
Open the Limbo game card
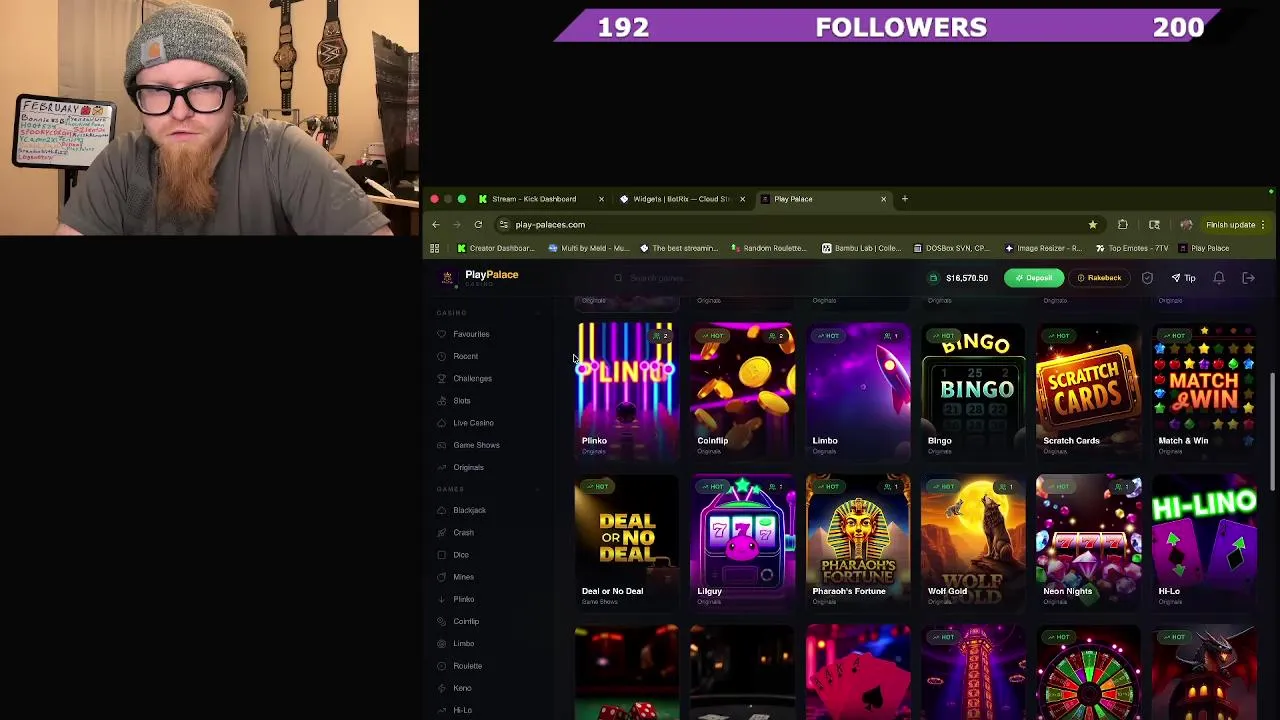pos(858,390)
